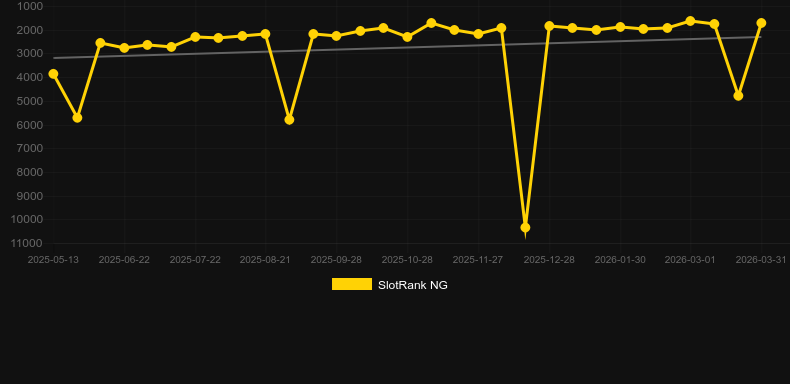Select the data point above the 2025-07-22 label

195,37
